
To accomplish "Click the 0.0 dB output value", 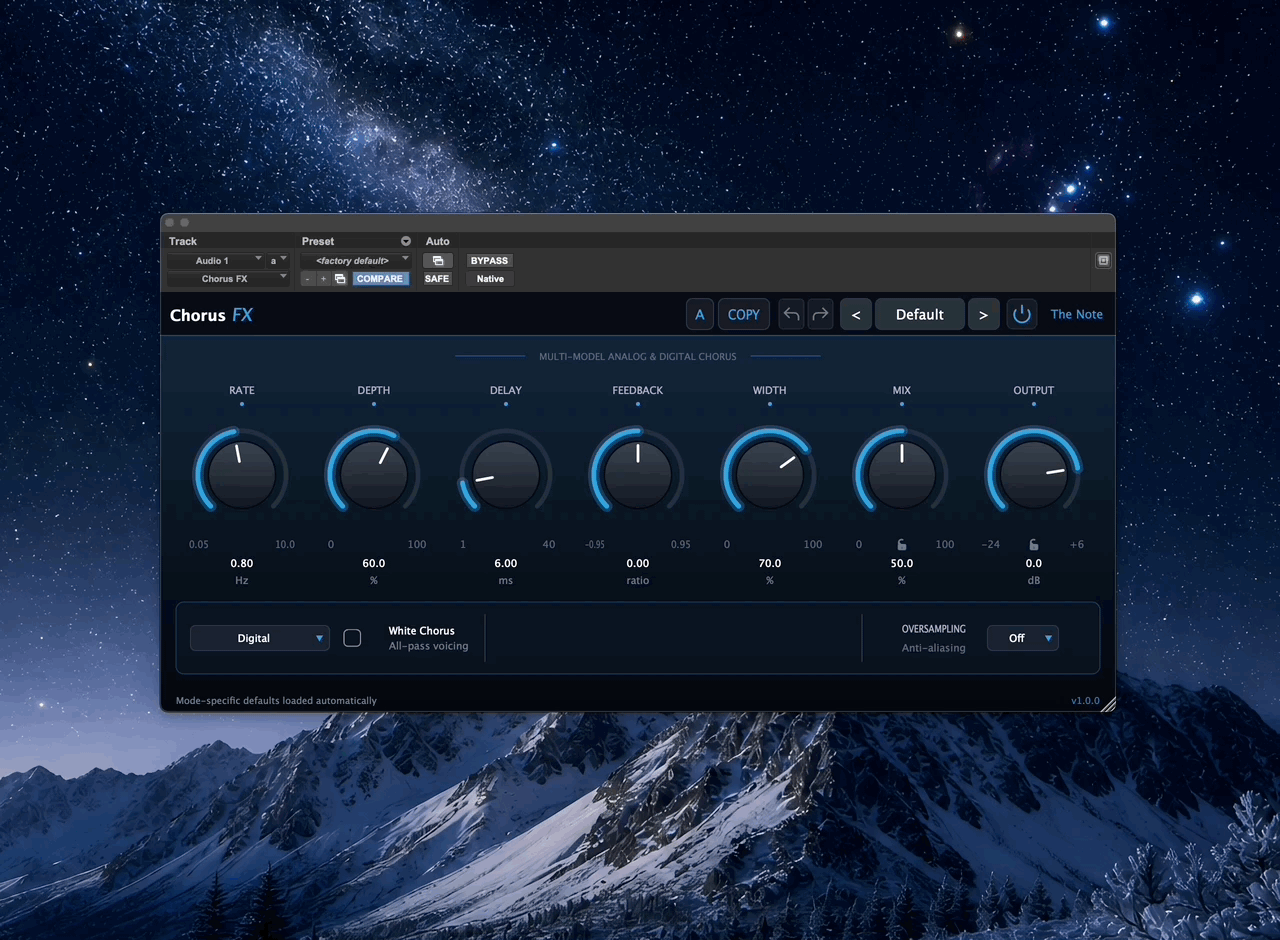I will (x=1034, y=563).
